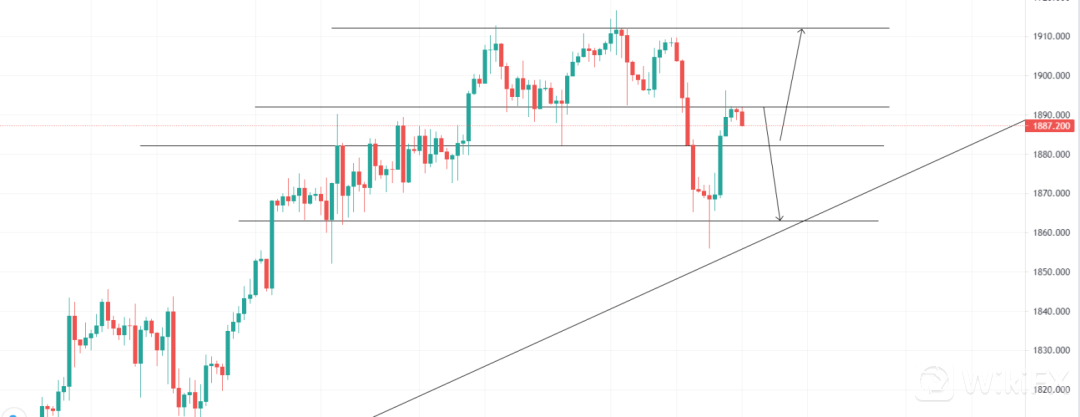Screen dimensions: 1080x417
Task: Click the 1840.000 price axis label
Action: (1054, 311)
